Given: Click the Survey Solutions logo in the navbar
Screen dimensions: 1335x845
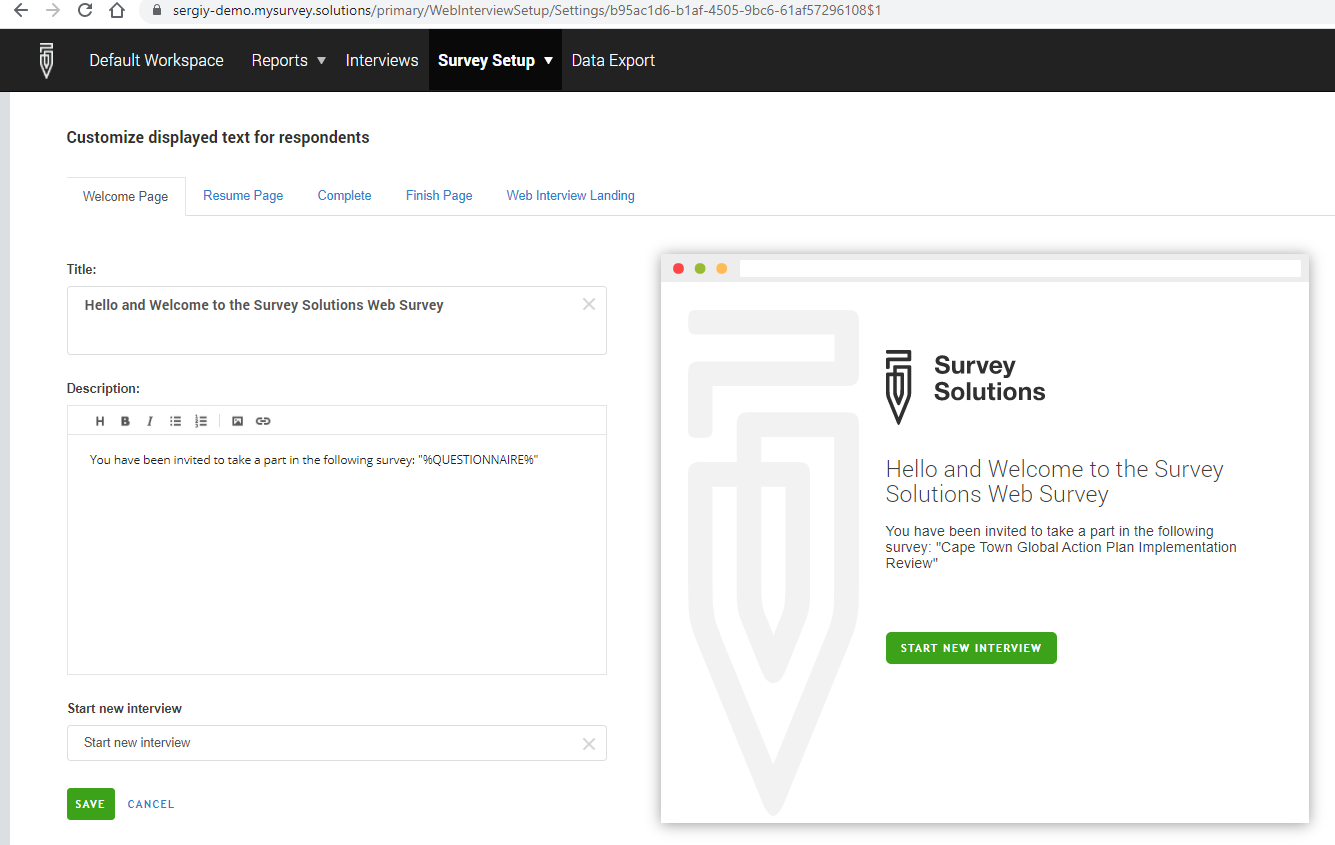Looking at the screenshot, I should click(x=46, y=60).
